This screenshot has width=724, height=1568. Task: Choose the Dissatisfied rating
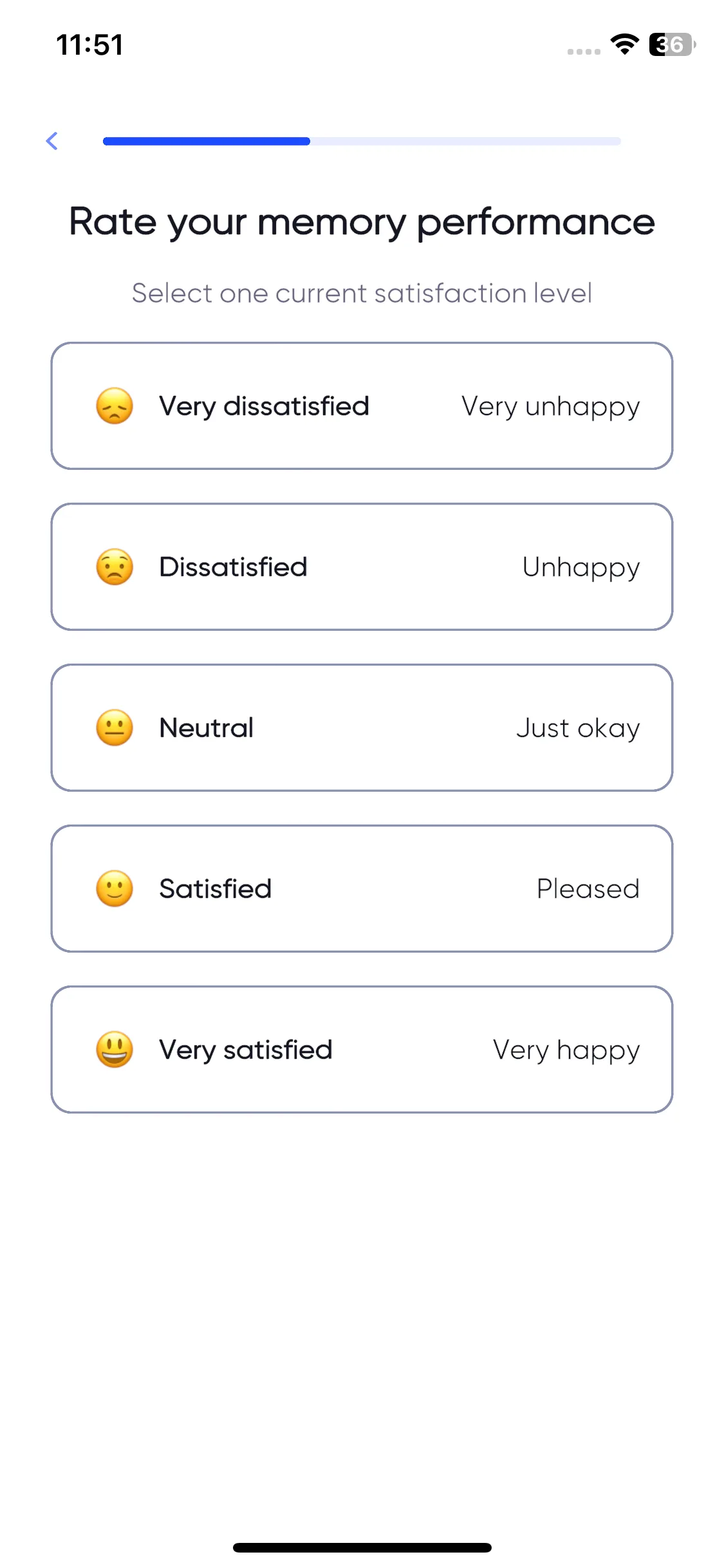point(362,567)
